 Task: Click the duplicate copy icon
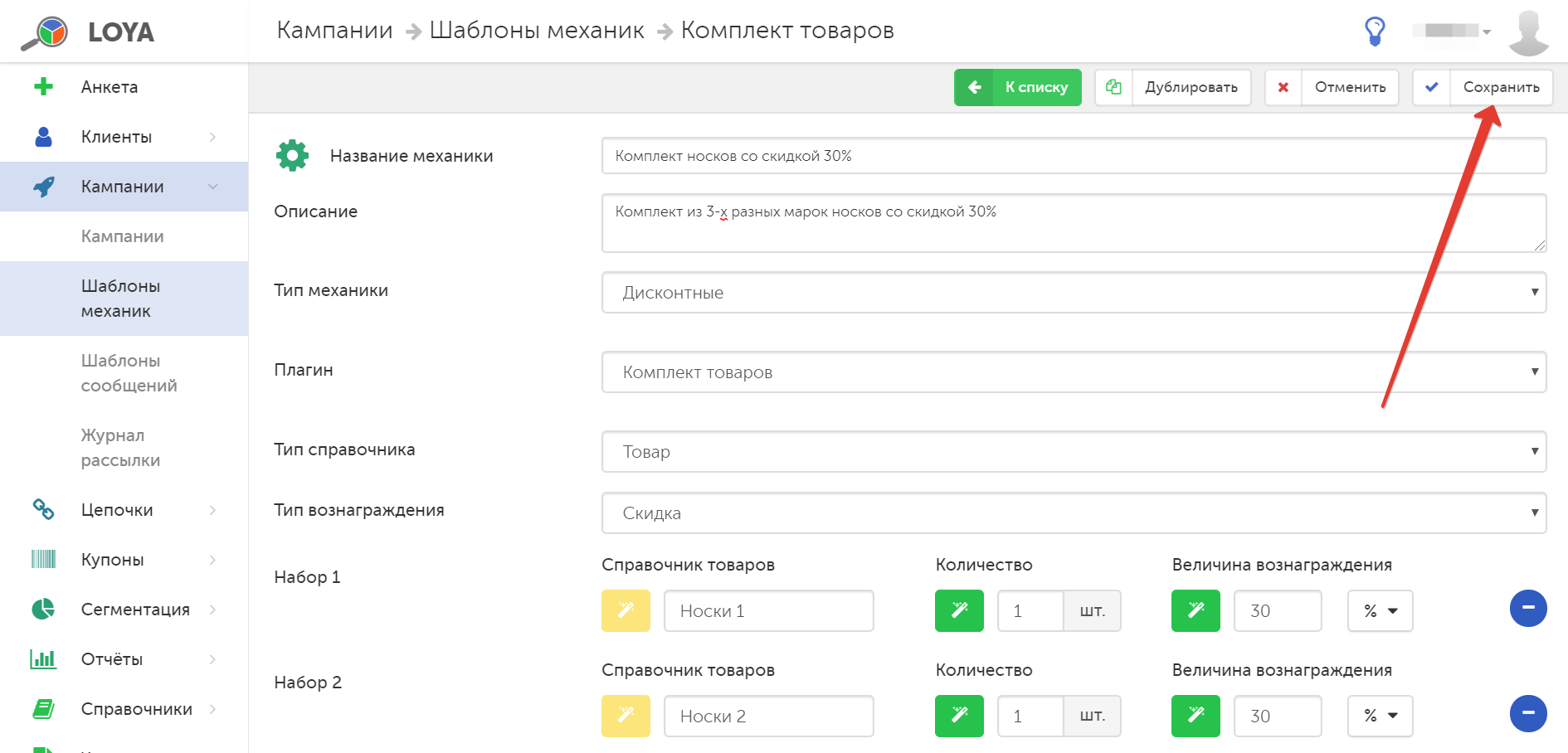tap(1113, 87)
